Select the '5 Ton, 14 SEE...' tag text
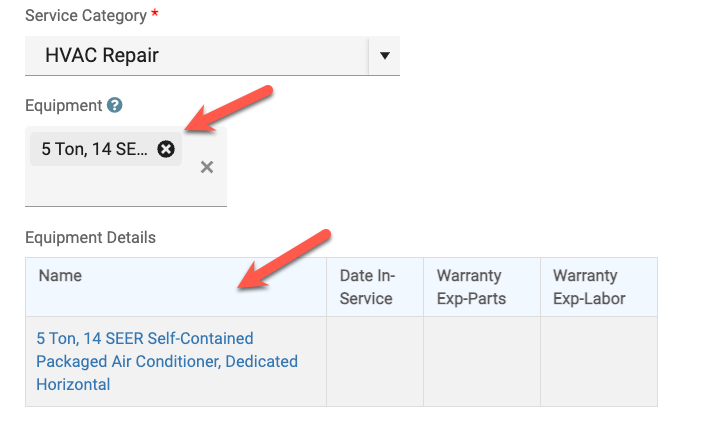The width and height of the screenshot is (710, 423). click(94, 149)
